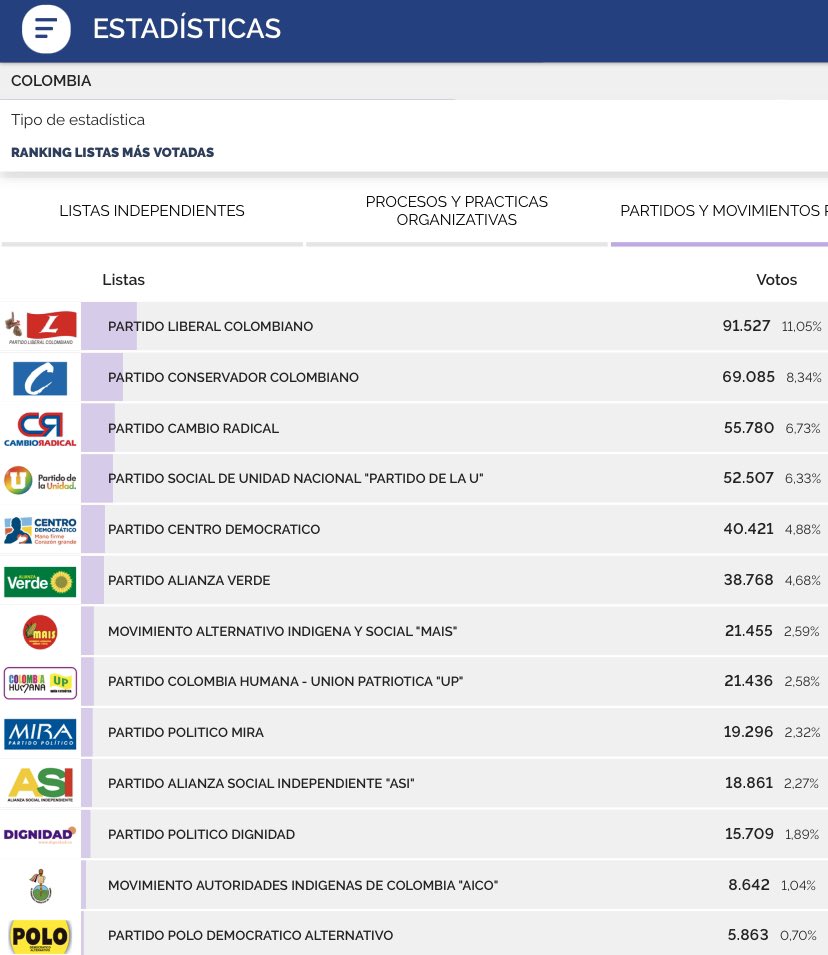The image size is (828, 955).
Task: Open the hamburger menu icon
Action: click(x=46, y=29)
